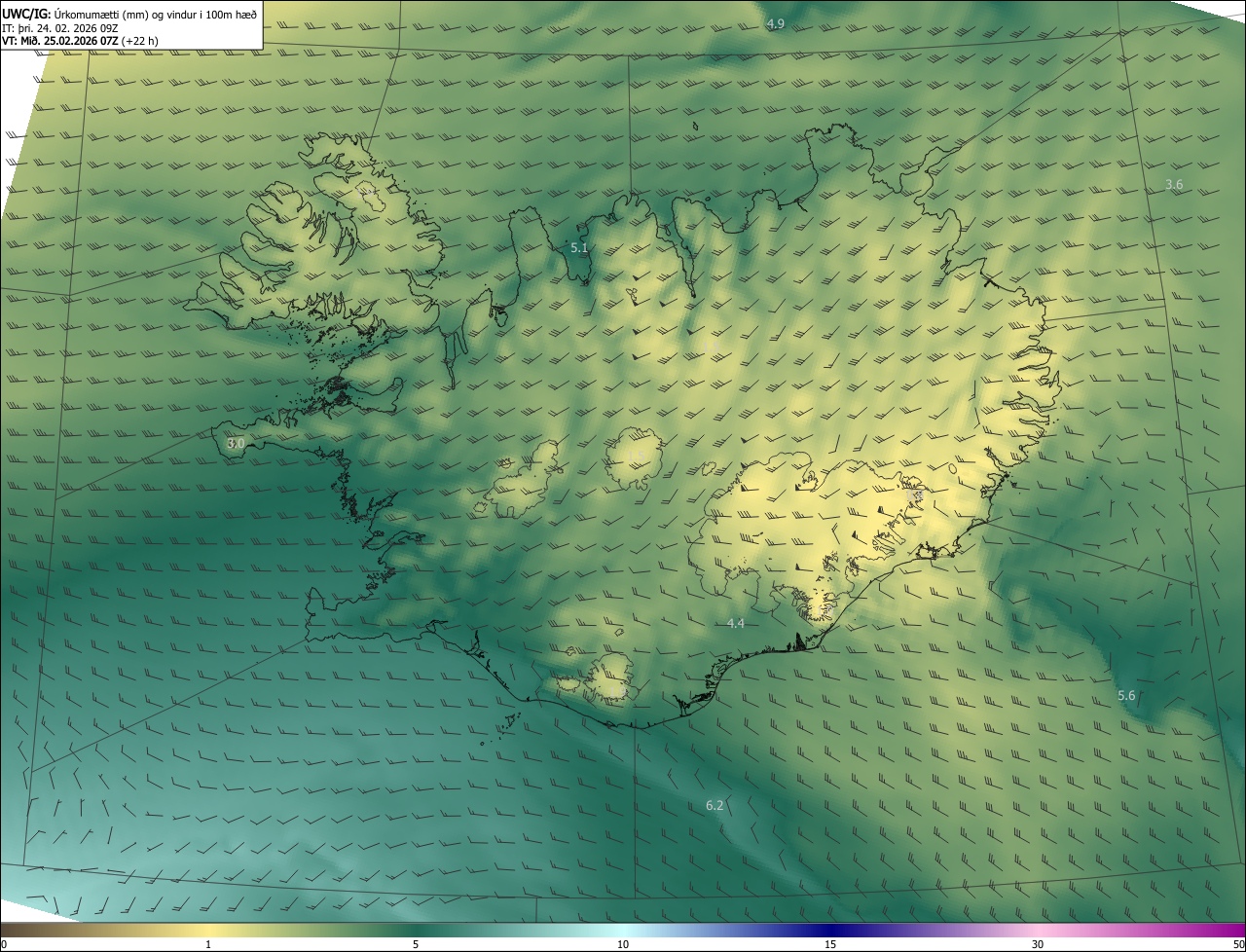Click the 4.9 value label on the map
Screen dimensions: 1246x952
coord(776,23)
